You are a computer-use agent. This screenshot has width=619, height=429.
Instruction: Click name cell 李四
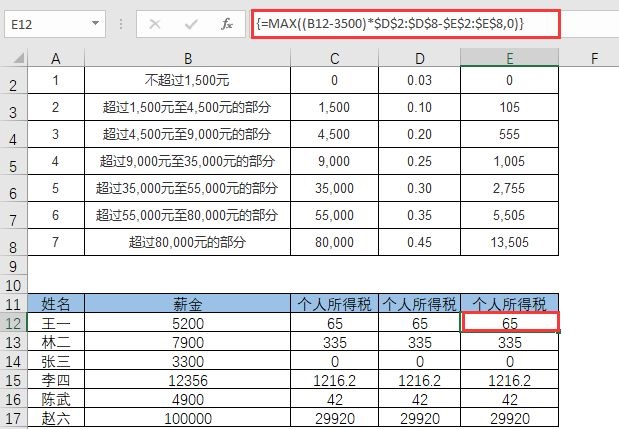pos(56,380)
